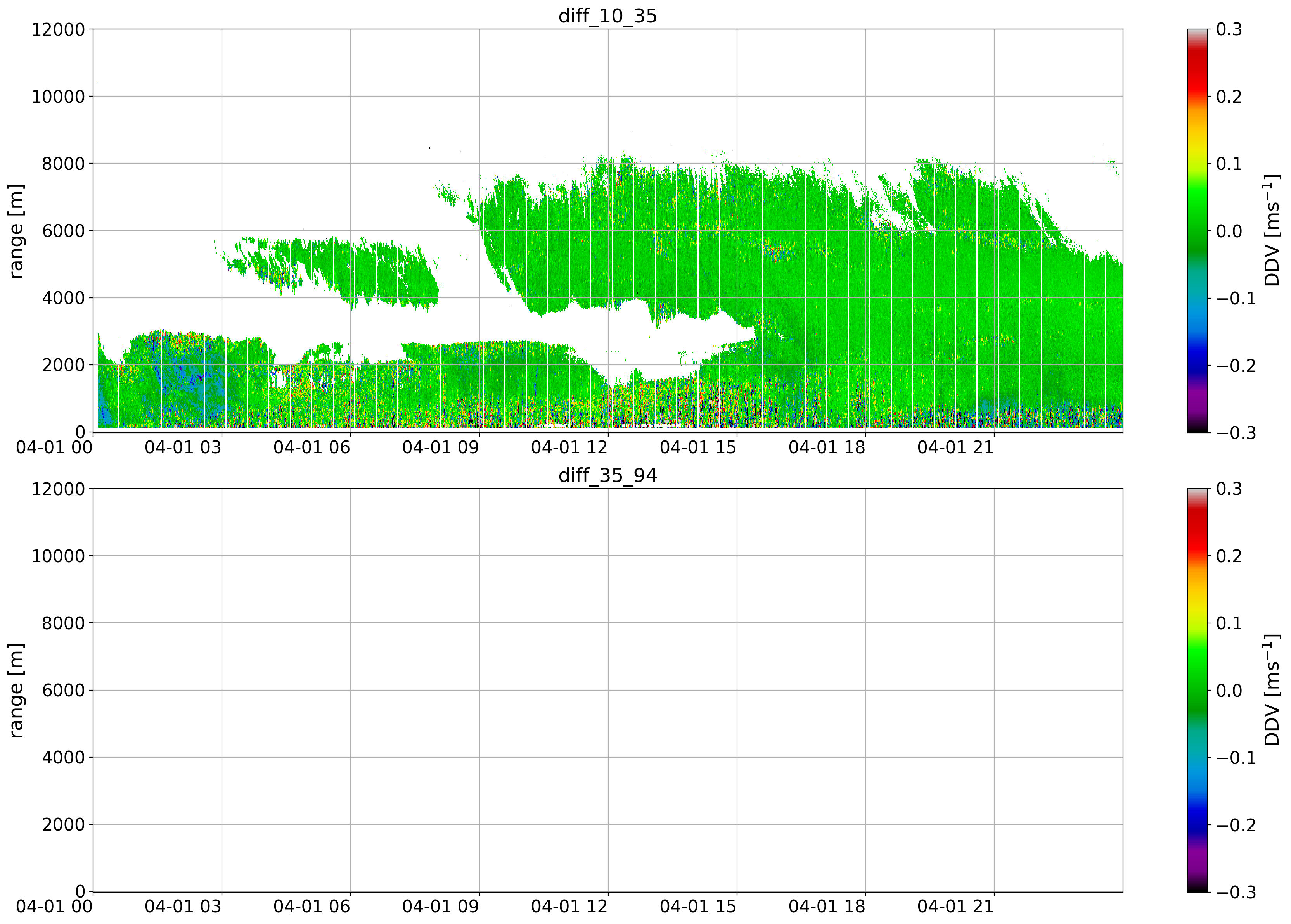
Task: Click the 4000 y-tick of diff_10_35 plot
Action: 64,298
